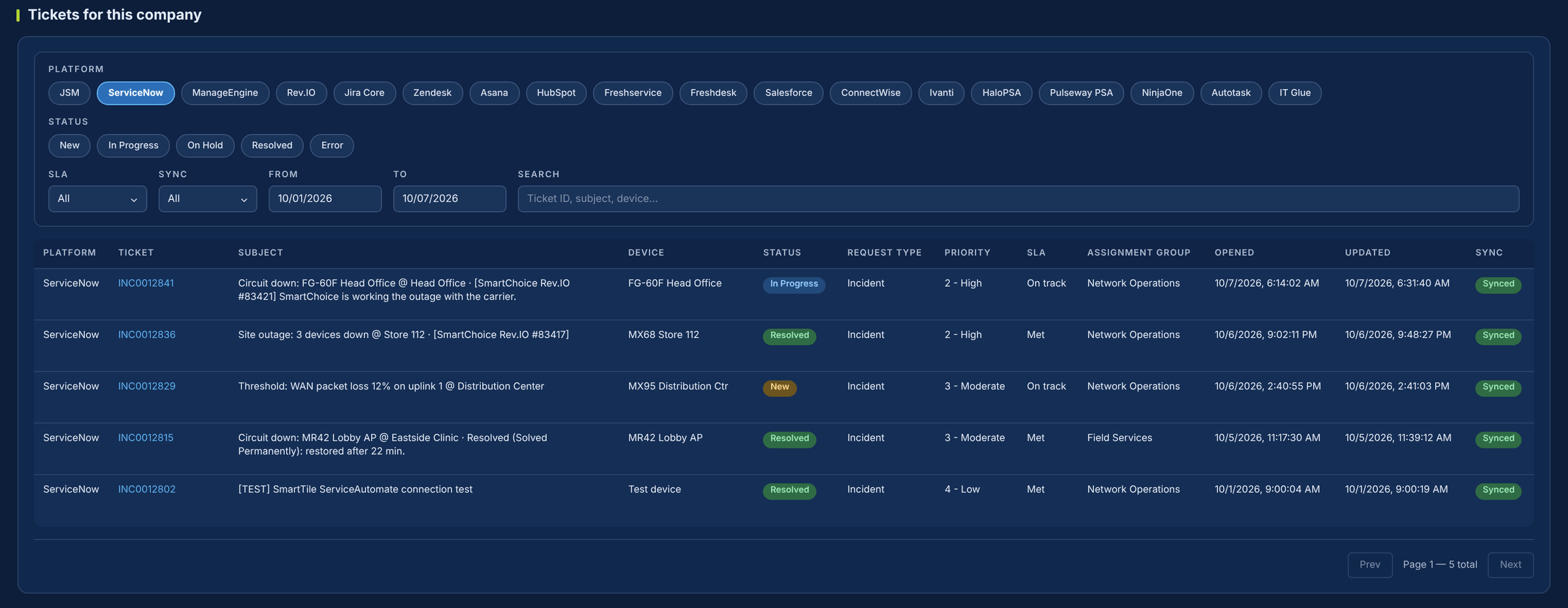Filter by Salesforce platform

789,93
